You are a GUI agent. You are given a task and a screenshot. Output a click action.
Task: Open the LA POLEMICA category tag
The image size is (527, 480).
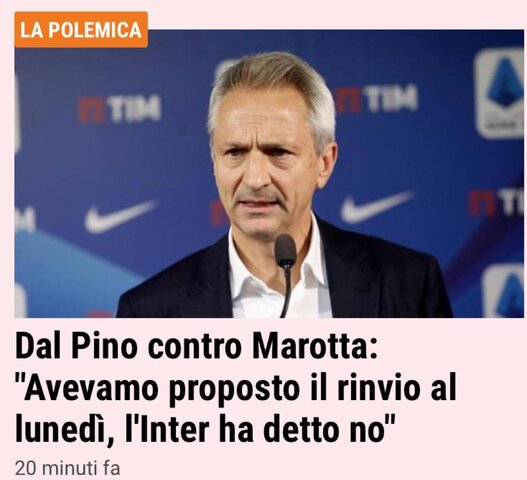(81, 30)
